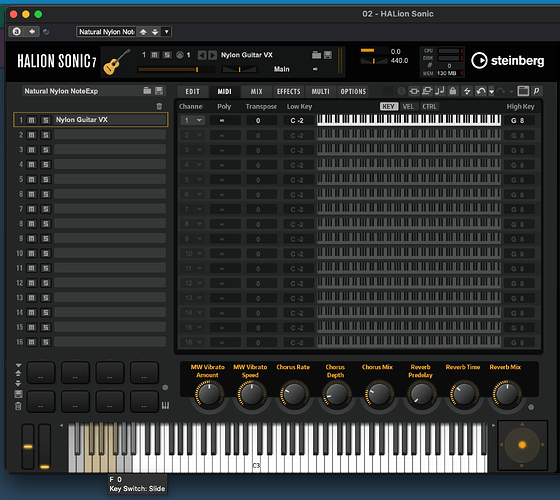
Task: Click the expand arrow above the pad controls
Action: (18, 365)
